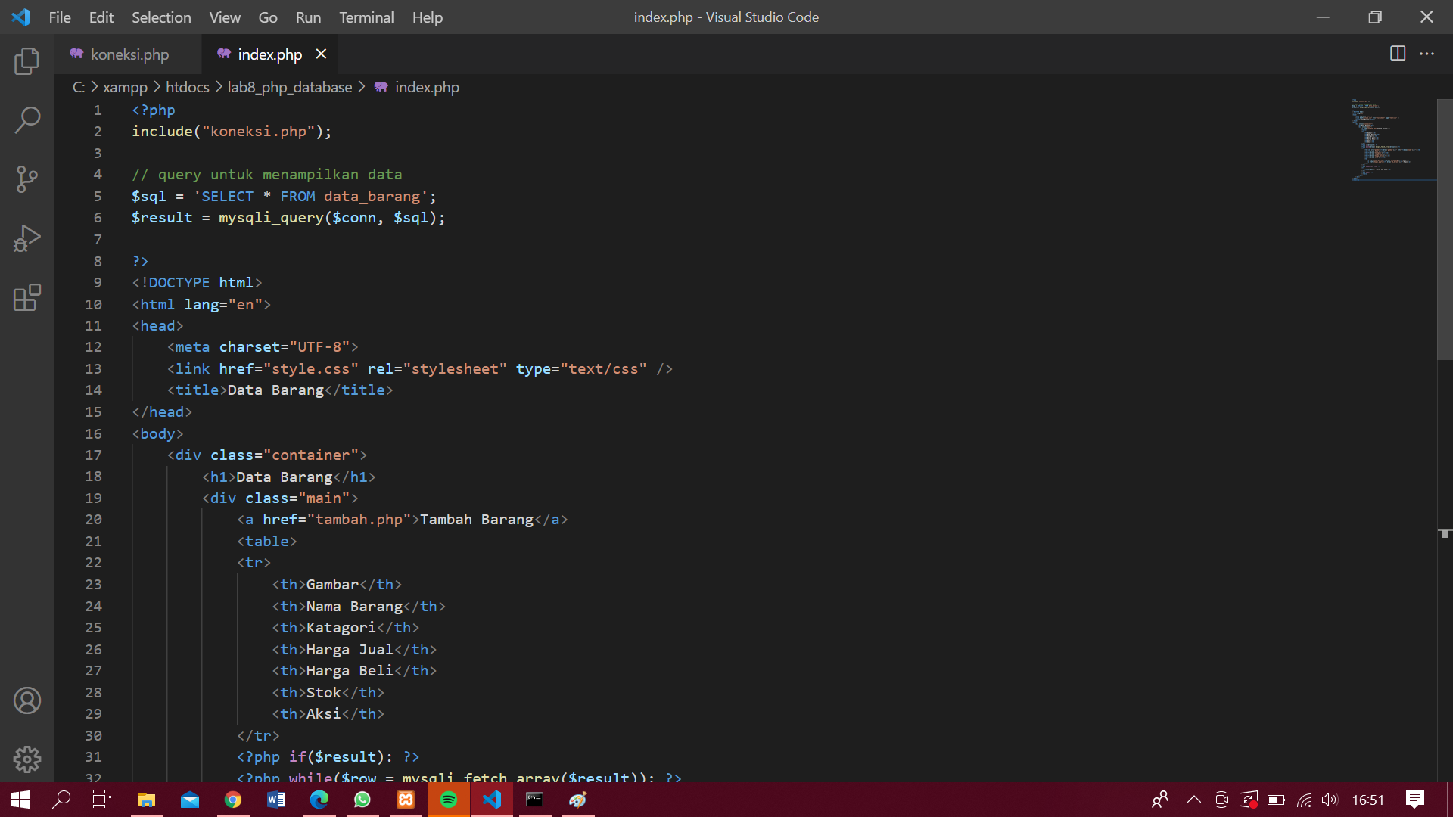The height and width of the screenshot is (823, 1456).
Task: Open the Terminal menu
Action: (x=366, y=17)
